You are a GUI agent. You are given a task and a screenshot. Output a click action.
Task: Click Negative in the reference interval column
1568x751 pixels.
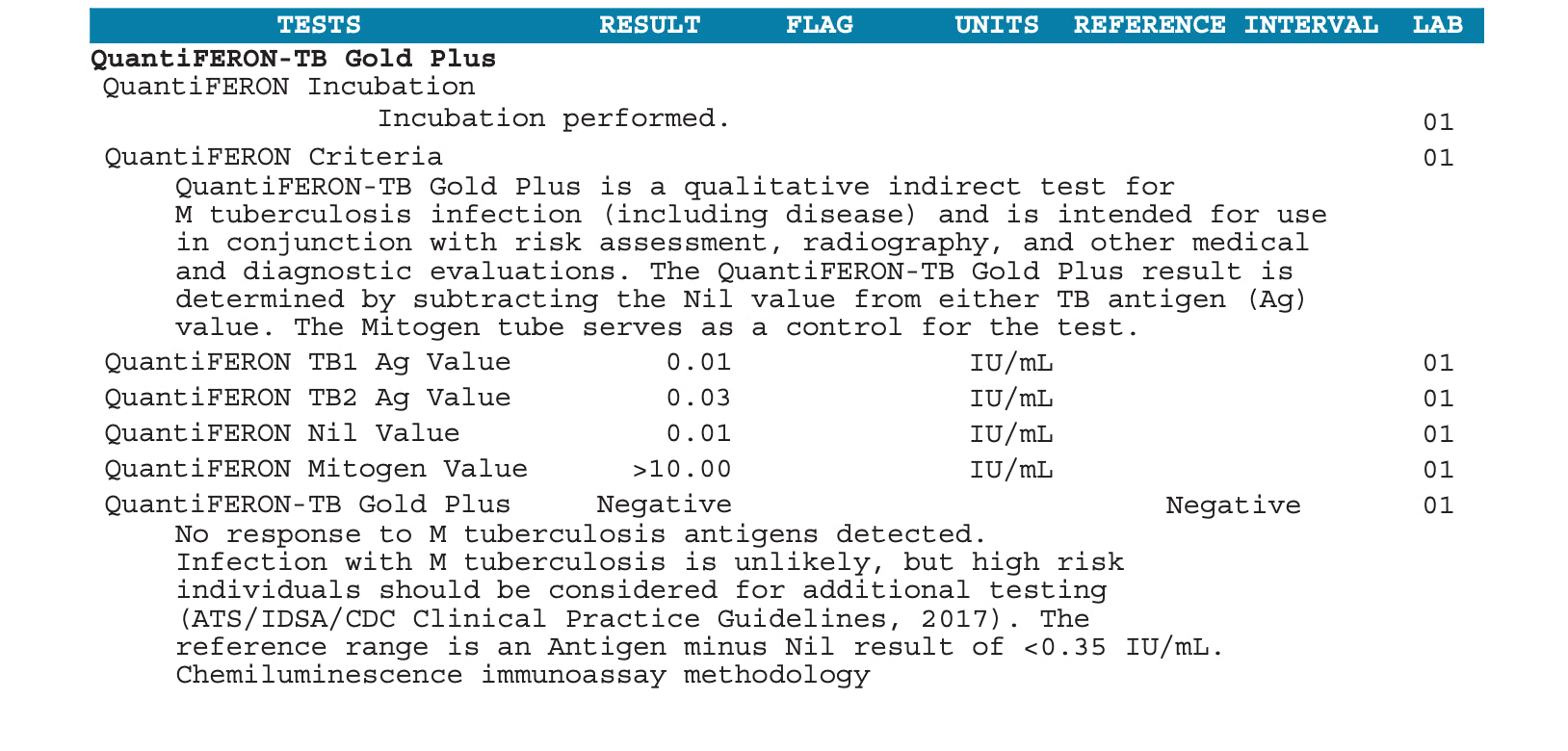pos(1233,505)
